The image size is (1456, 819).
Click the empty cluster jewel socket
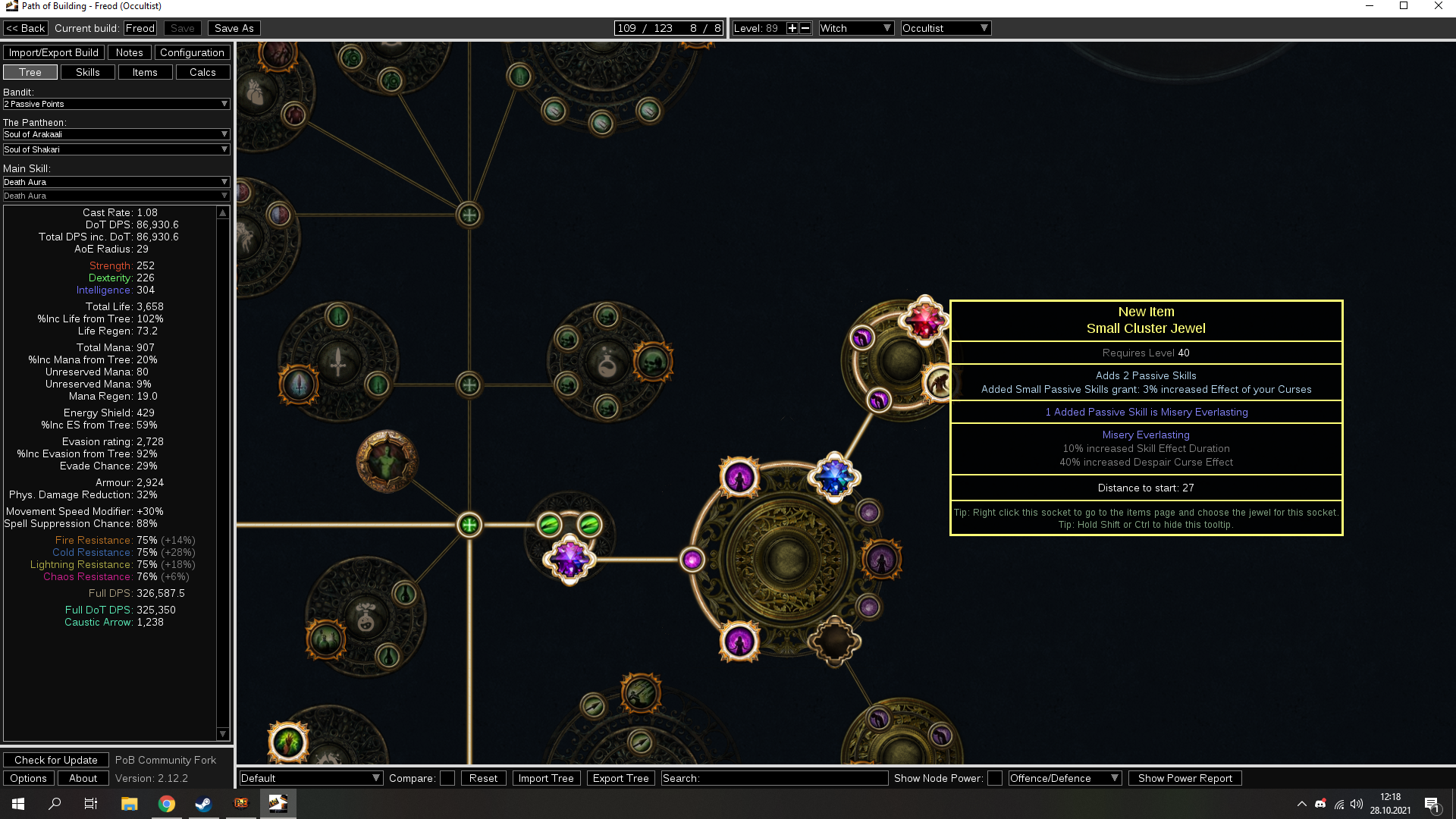[834, 642]
